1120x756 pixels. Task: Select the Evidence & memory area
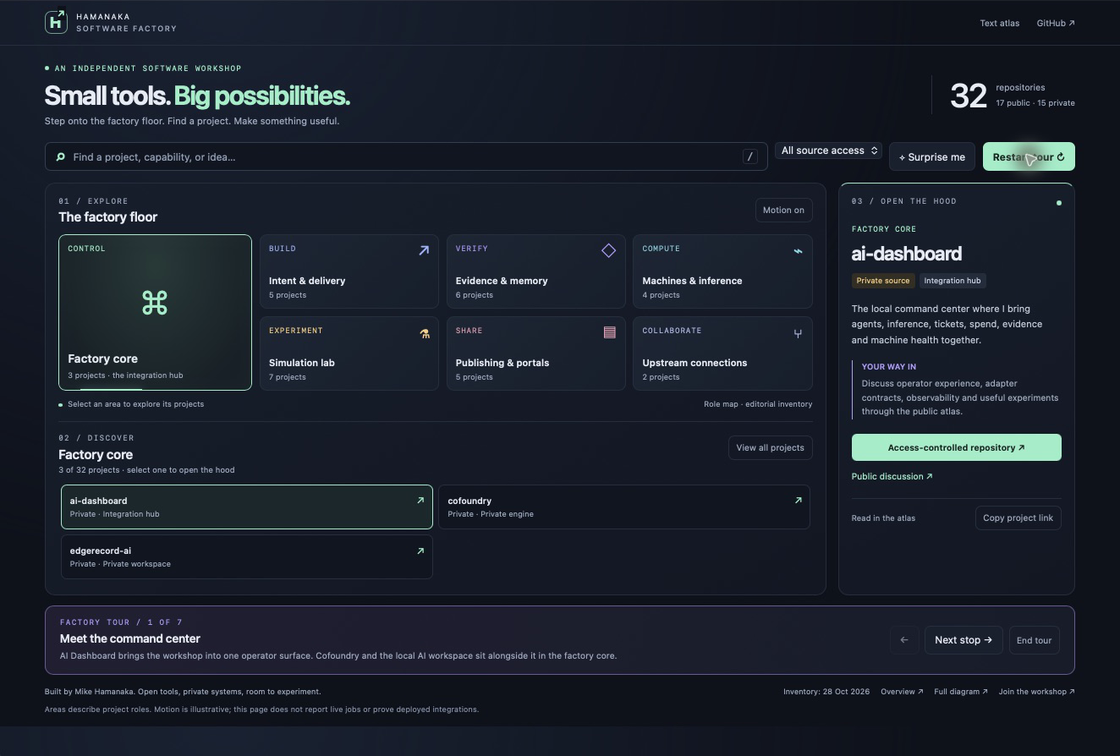point(536,272)
